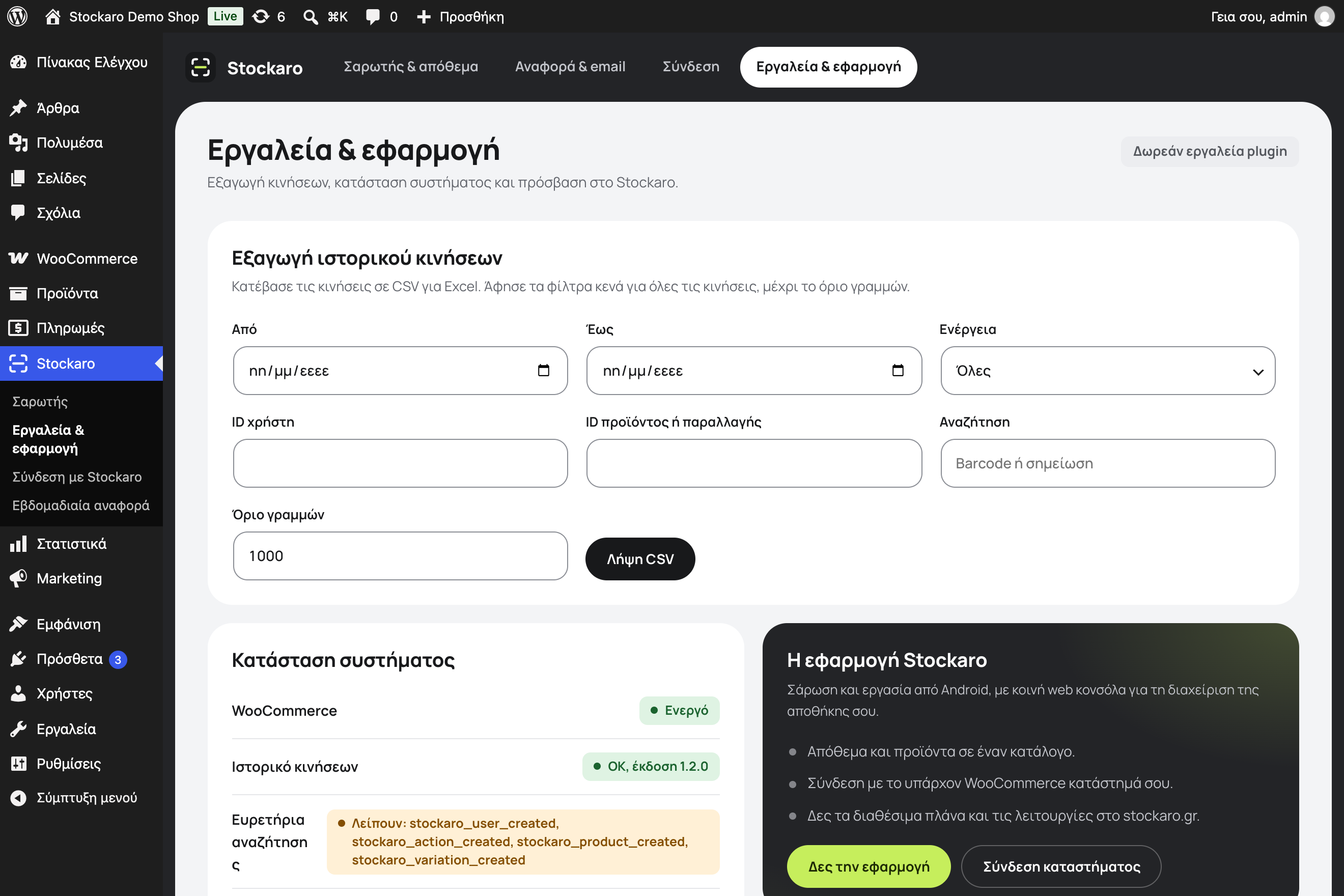Viewport: 1344px width, 896px height.
Task: Click the Marketing megaphone icon
Action: 18,578
